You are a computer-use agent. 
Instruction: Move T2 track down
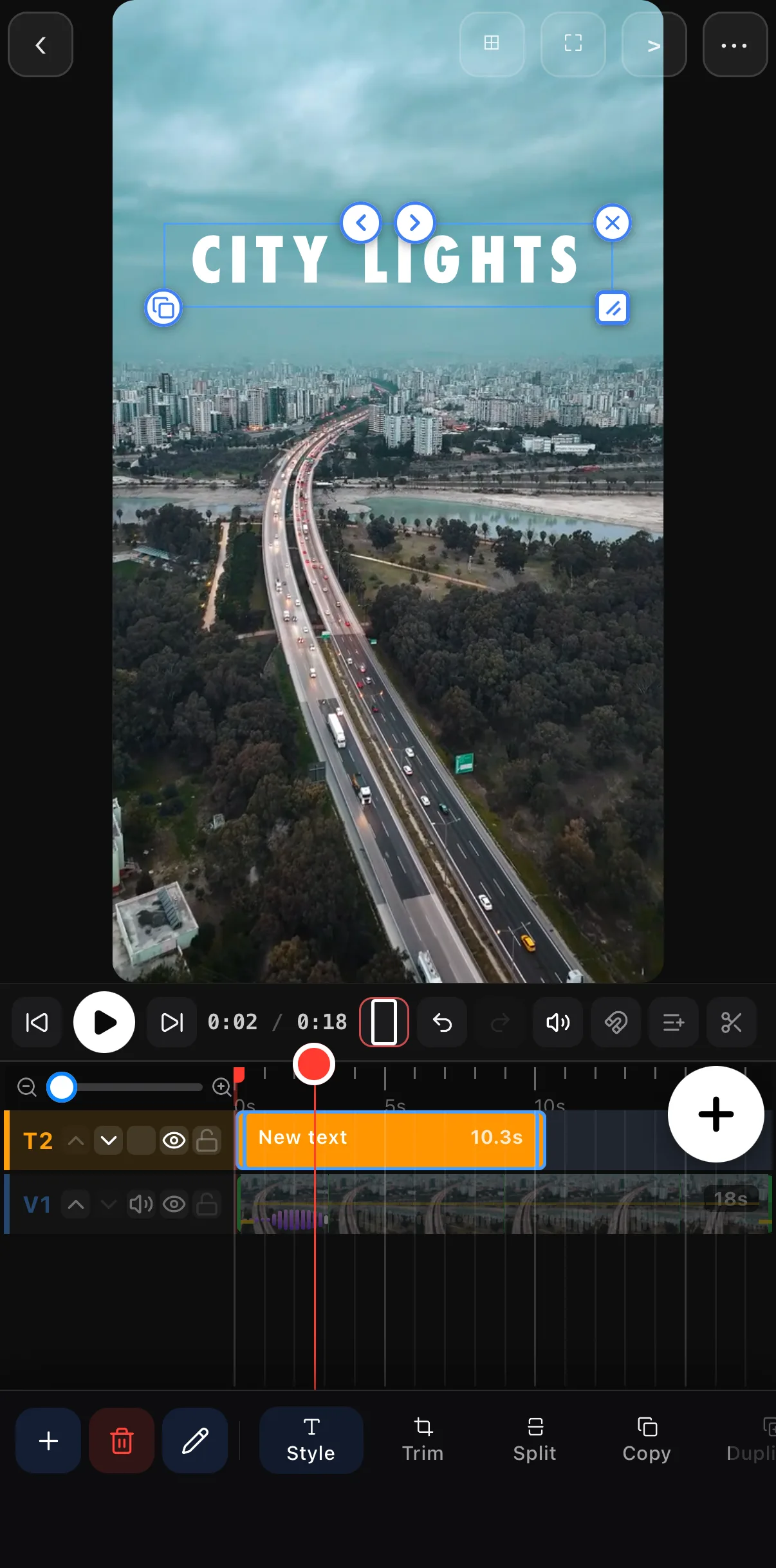coord(109,1141)
